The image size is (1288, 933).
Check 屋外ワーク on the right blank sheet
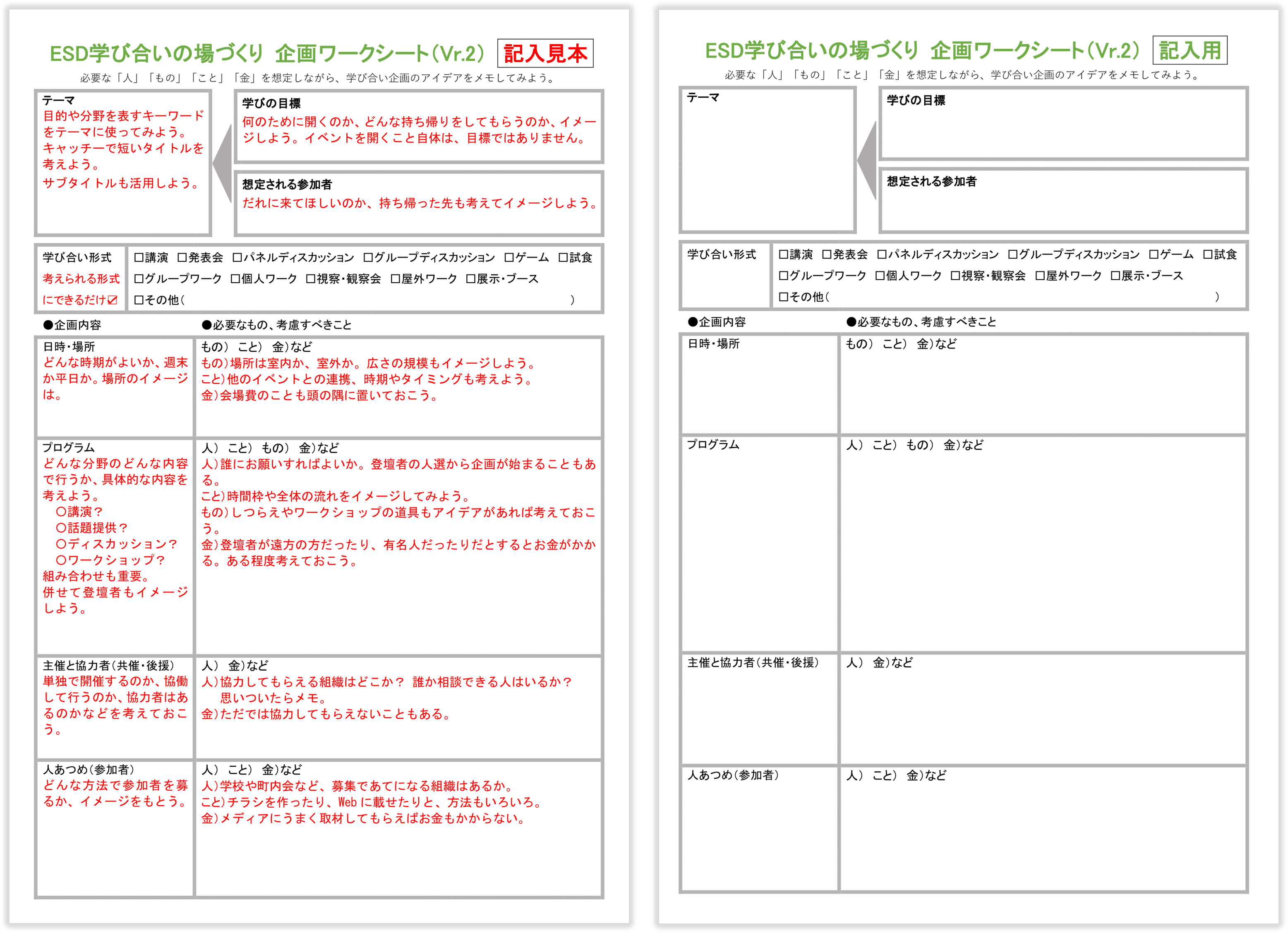coord(1040,276)
